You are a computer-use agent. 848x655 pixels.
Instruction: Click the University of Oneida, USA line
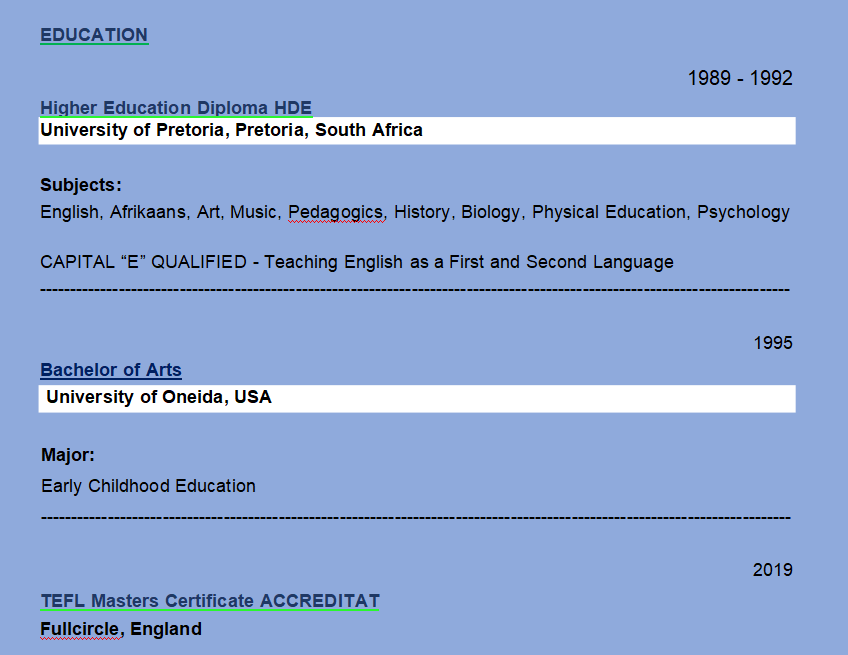click(158, 398)
